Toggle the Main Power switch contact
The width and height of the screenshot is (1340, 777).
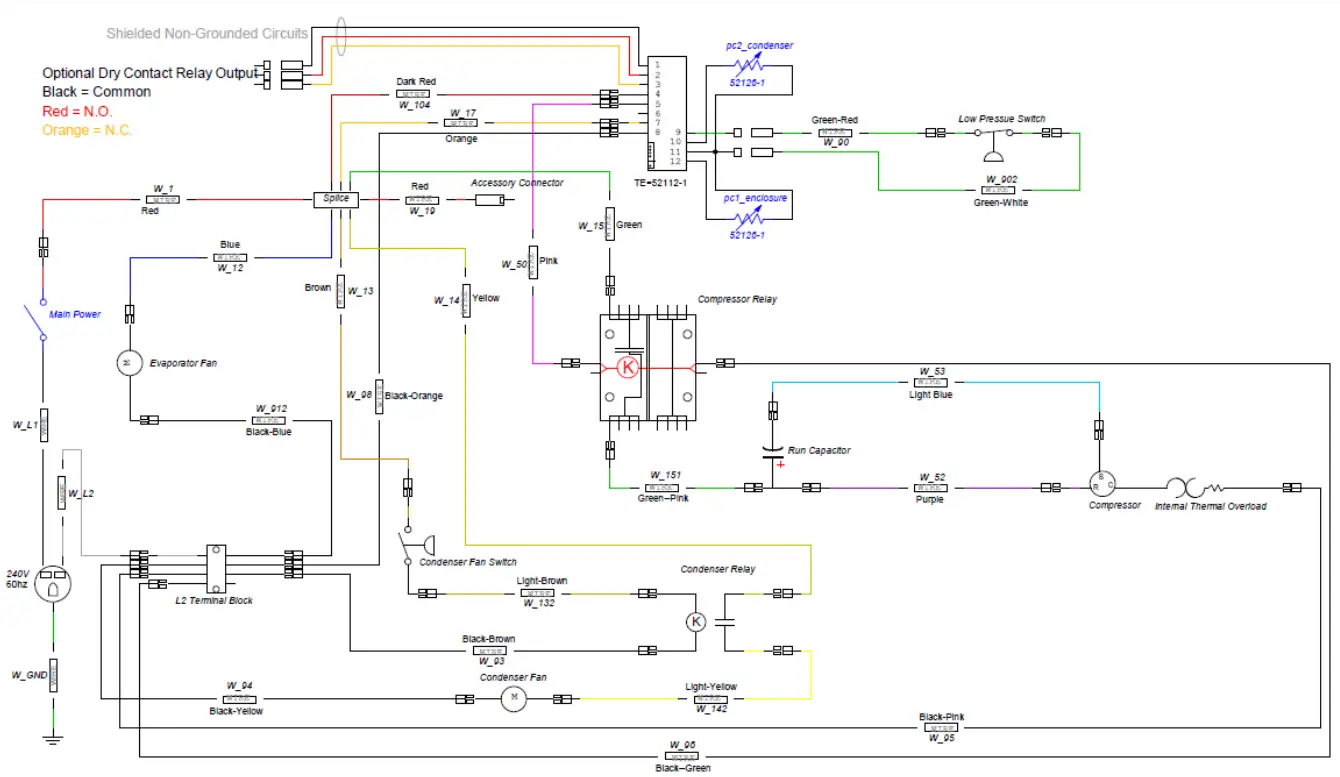42,320
